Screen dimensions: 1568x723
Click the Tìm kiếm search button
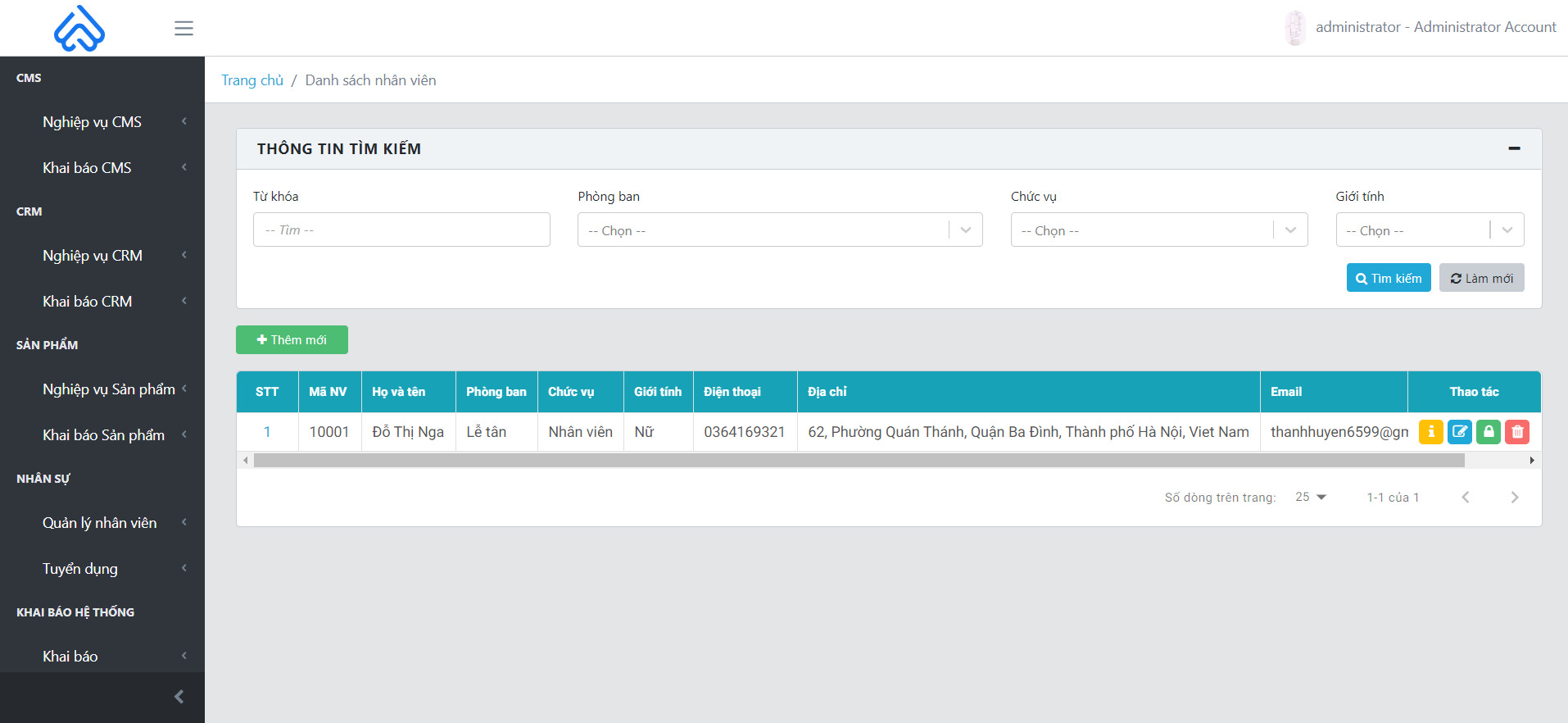tap(1389, 278)
